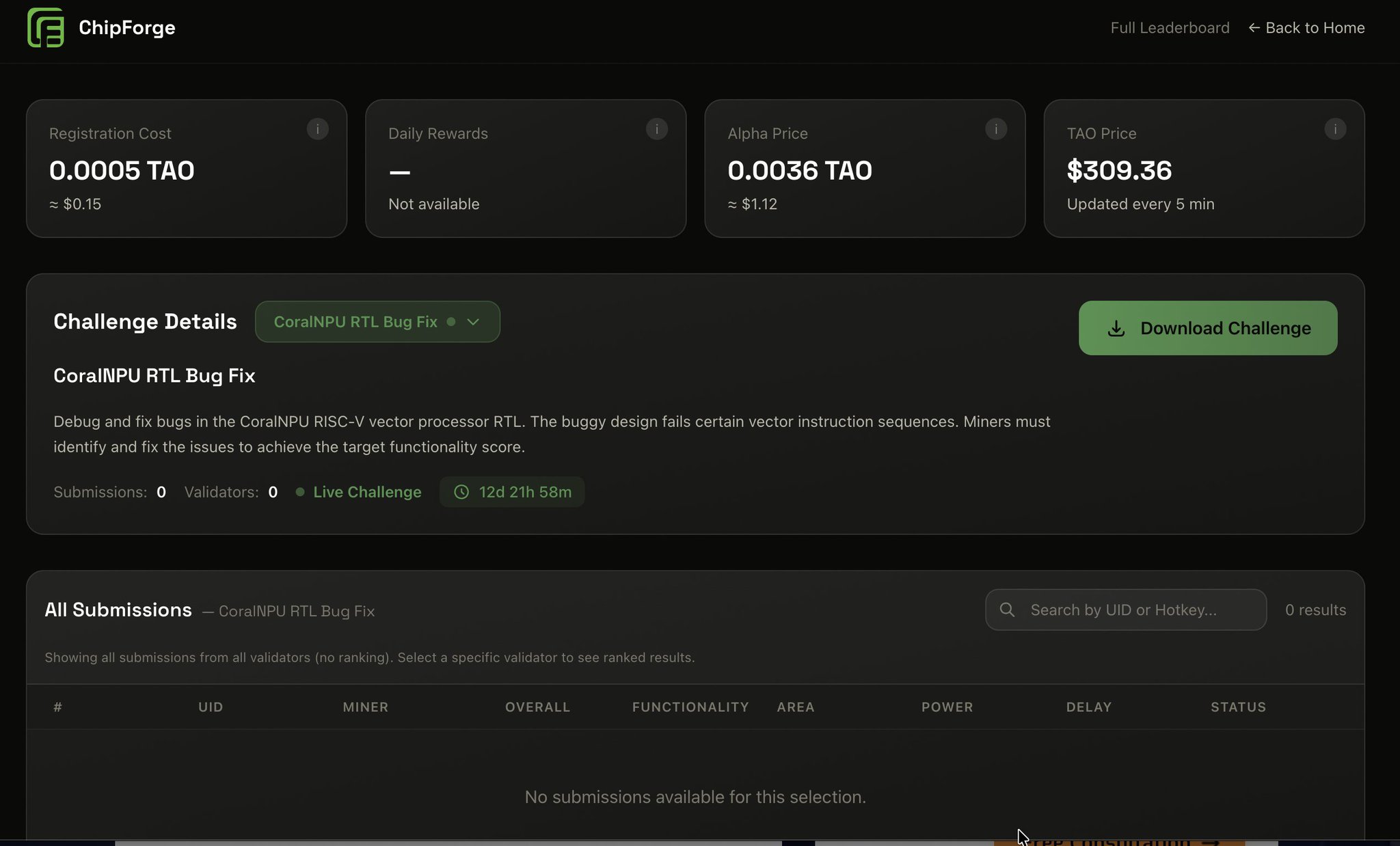The height and width of the screenshot is (846, 1400).
Task: Go Back to Home
Action: tap(1306, 28)
